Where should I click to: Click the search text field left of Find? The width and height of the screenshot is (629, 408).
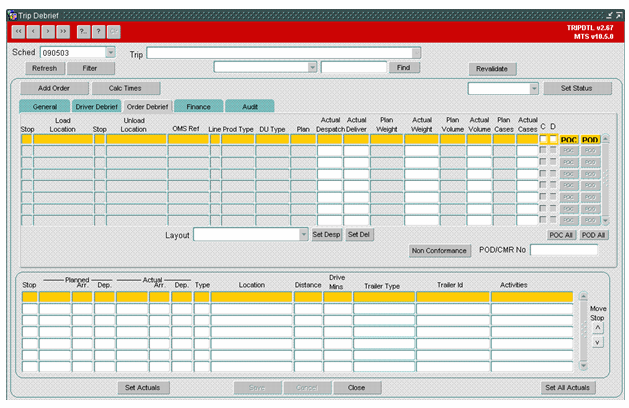point(354,67)
